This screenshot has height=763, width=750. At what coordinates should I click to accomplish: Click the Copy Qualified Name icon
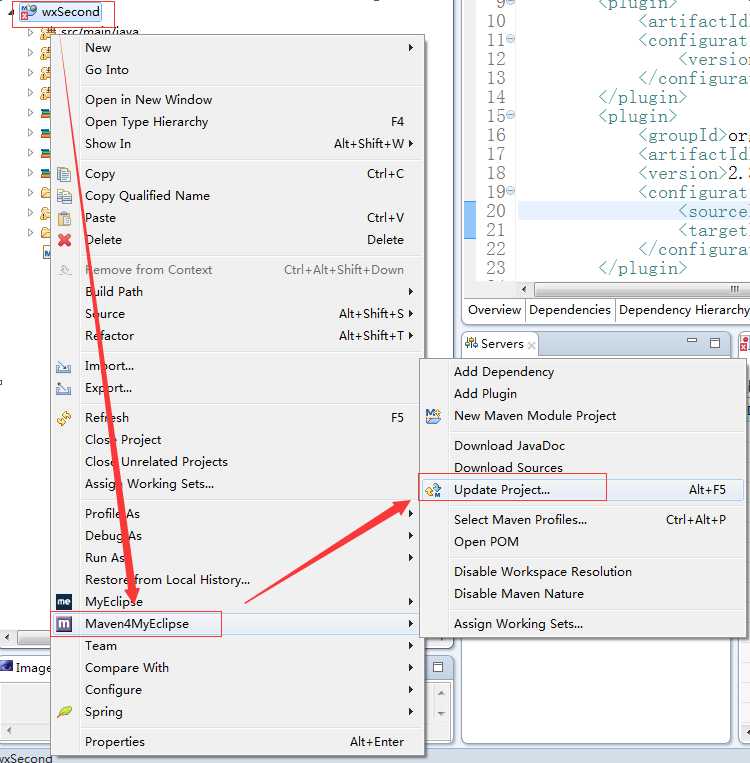point(64,196)
